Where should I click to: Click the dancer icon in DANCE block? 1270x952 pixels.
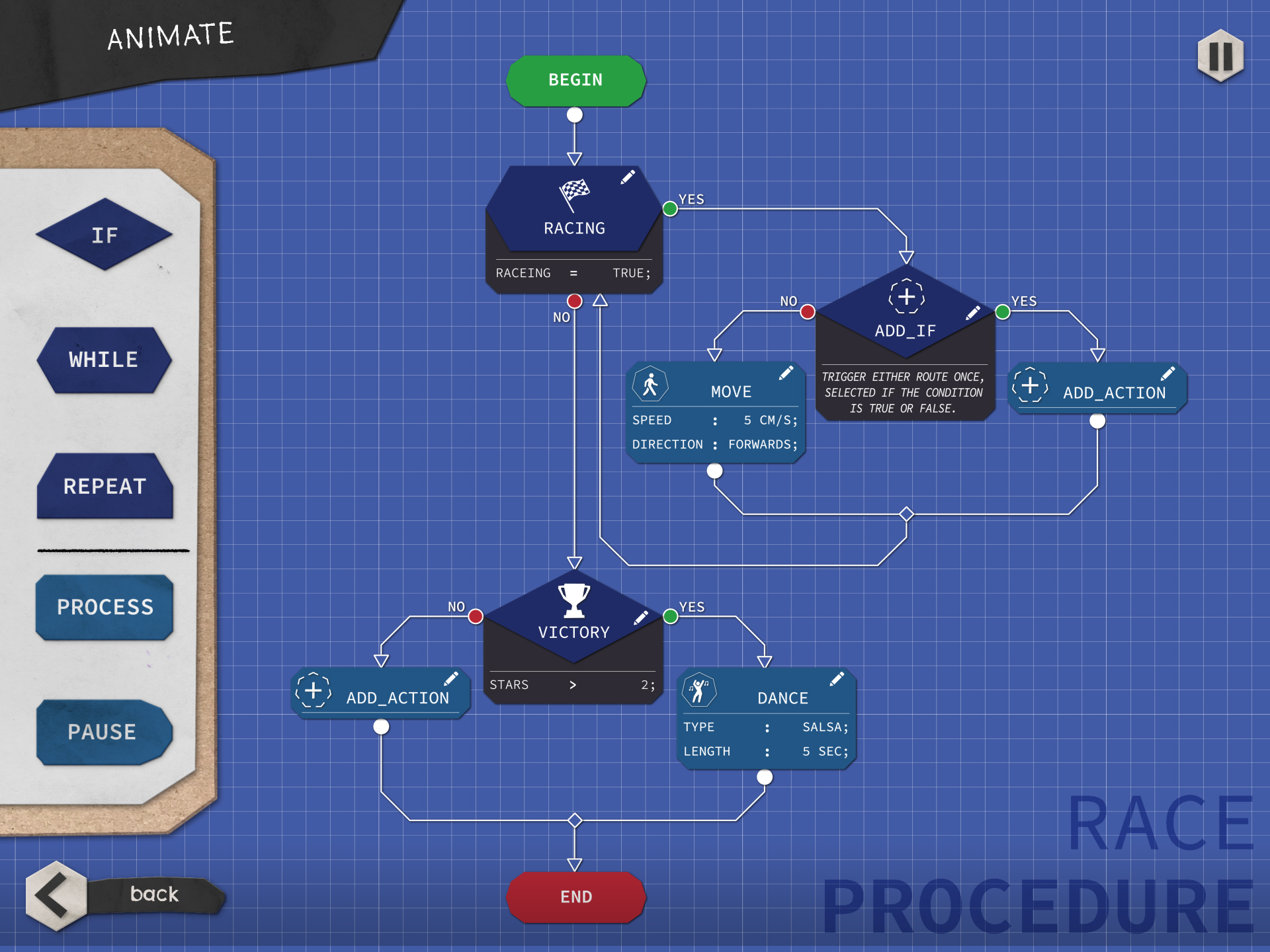(x=699, y=690)
